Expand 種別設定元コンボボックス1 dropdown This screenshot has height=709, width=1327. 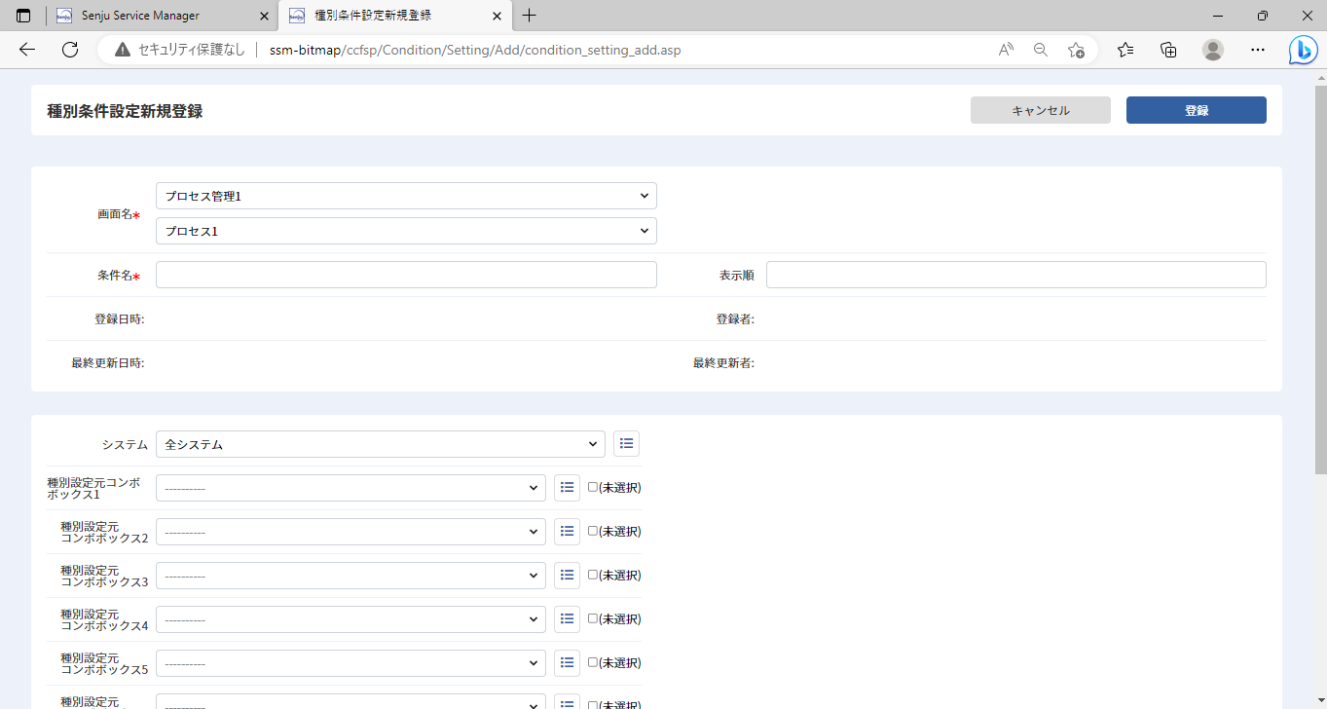(351, 488)
